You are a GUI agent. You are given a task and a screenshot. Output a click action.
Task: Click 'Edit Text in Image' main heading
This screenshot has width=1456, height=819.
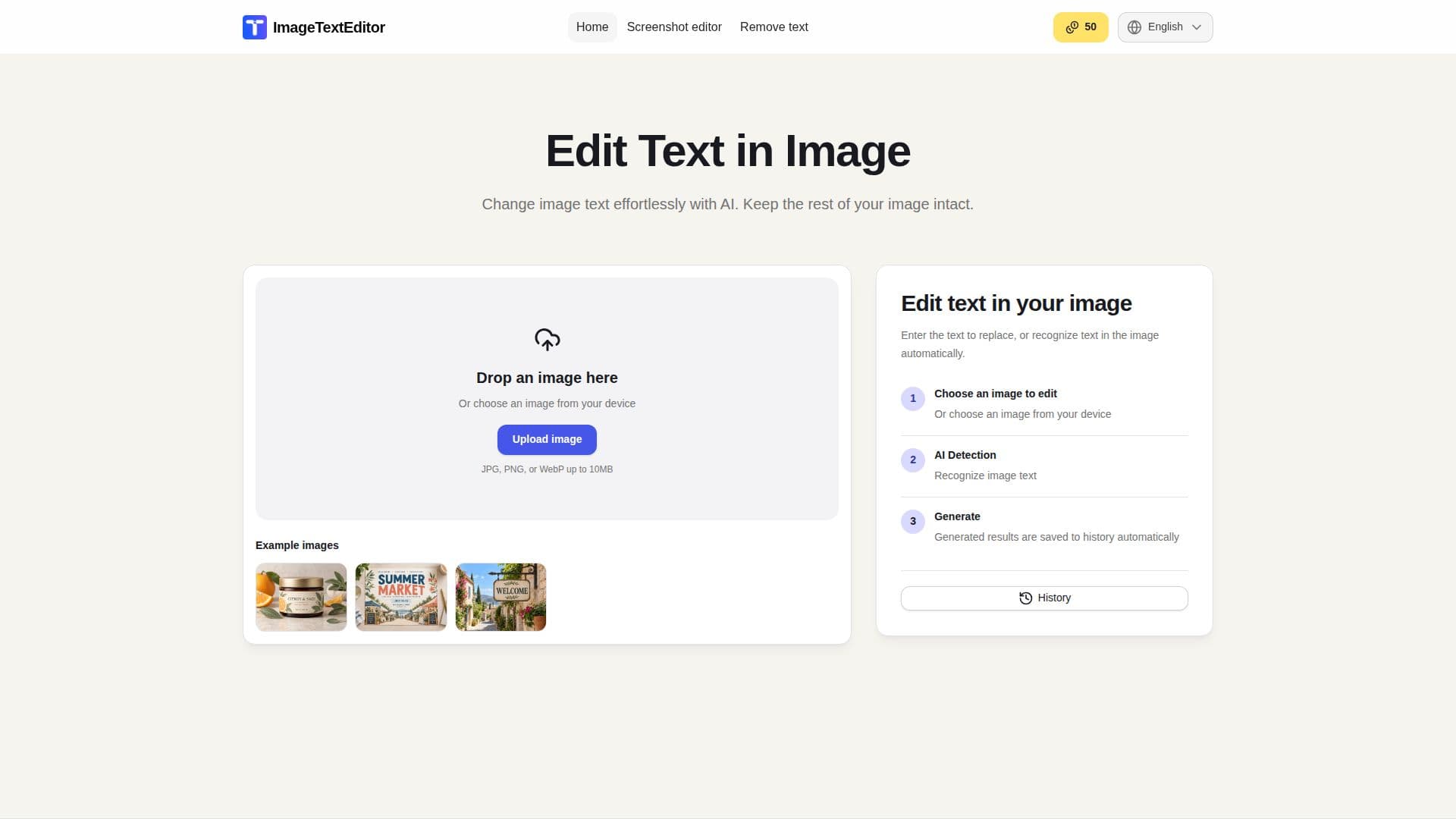tap(728, 151)
